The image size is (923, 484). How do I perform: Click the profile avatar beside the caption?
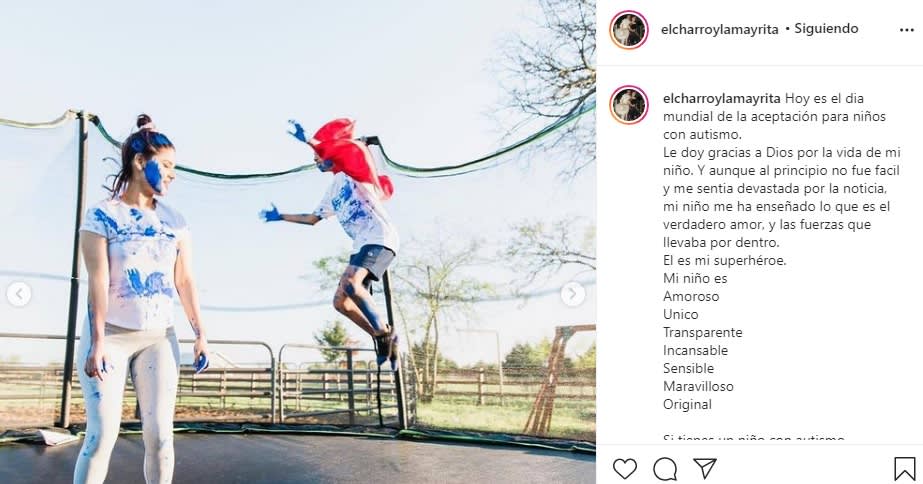[x=629, y=105]
